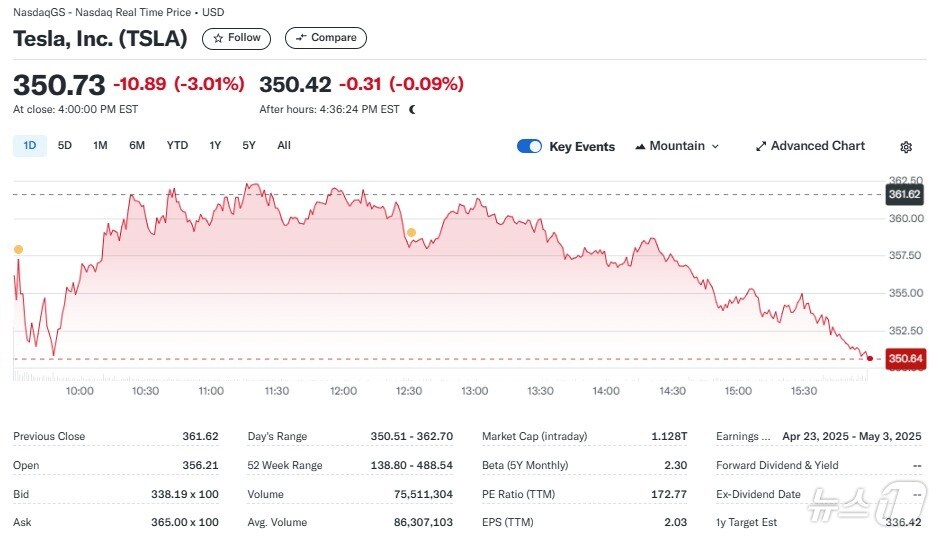Select the All time range tab
Screen dimensions: 937x538
click(x=284, y=145)
